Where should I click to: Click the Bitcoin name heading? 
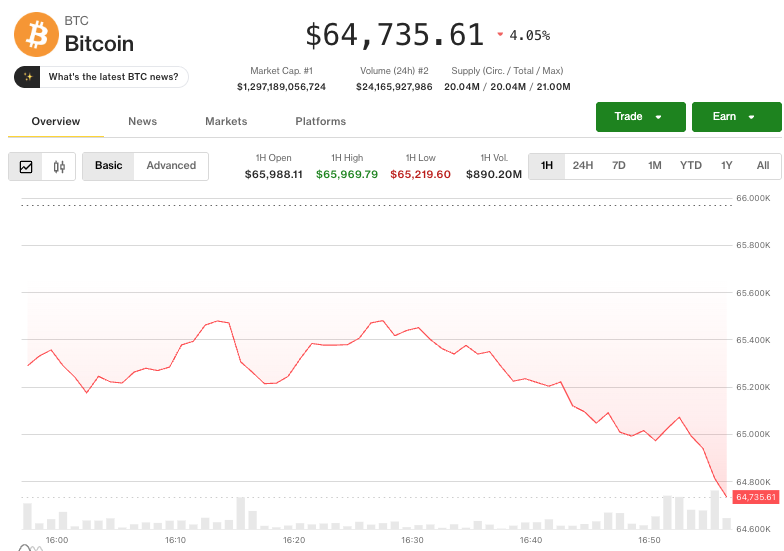99,44
